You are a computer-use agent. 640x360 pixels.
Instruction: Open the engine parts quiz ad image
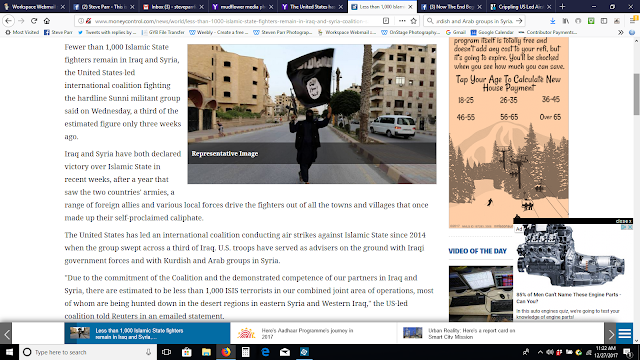[x=570, y=256]
